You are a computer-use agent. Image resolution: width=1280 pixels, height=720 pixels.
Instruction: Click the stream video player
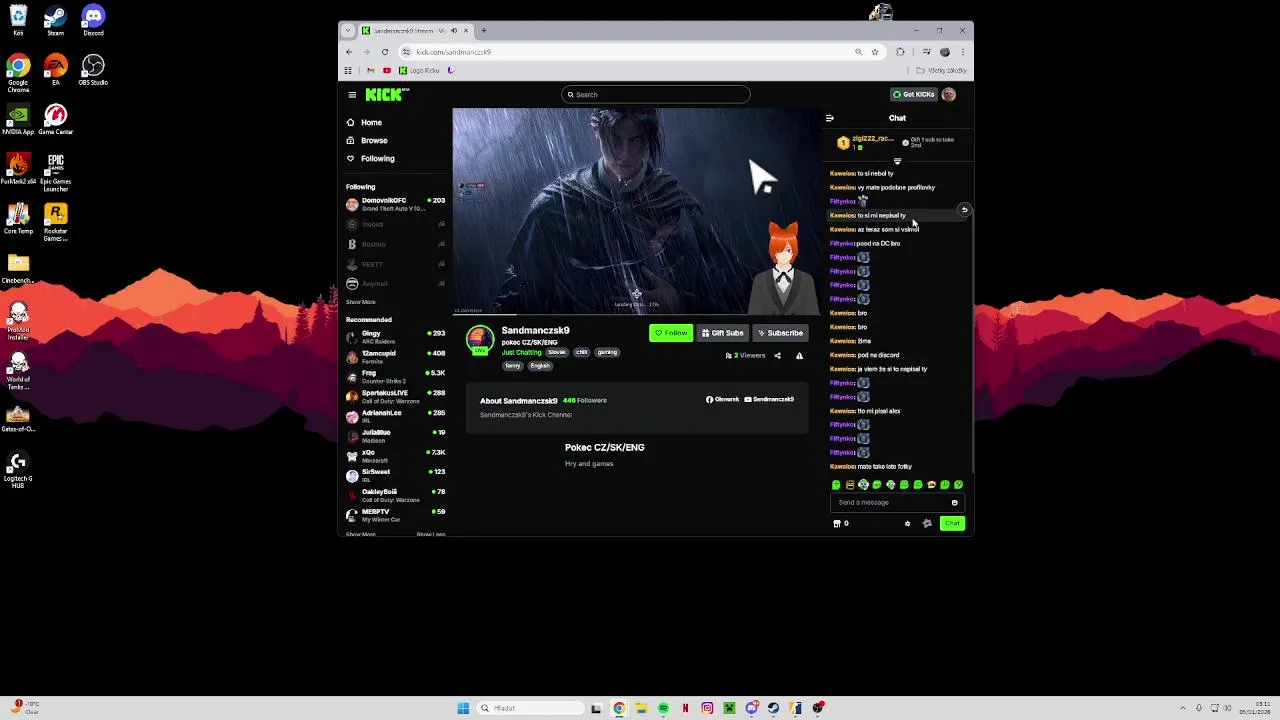[x=636, y=211]
